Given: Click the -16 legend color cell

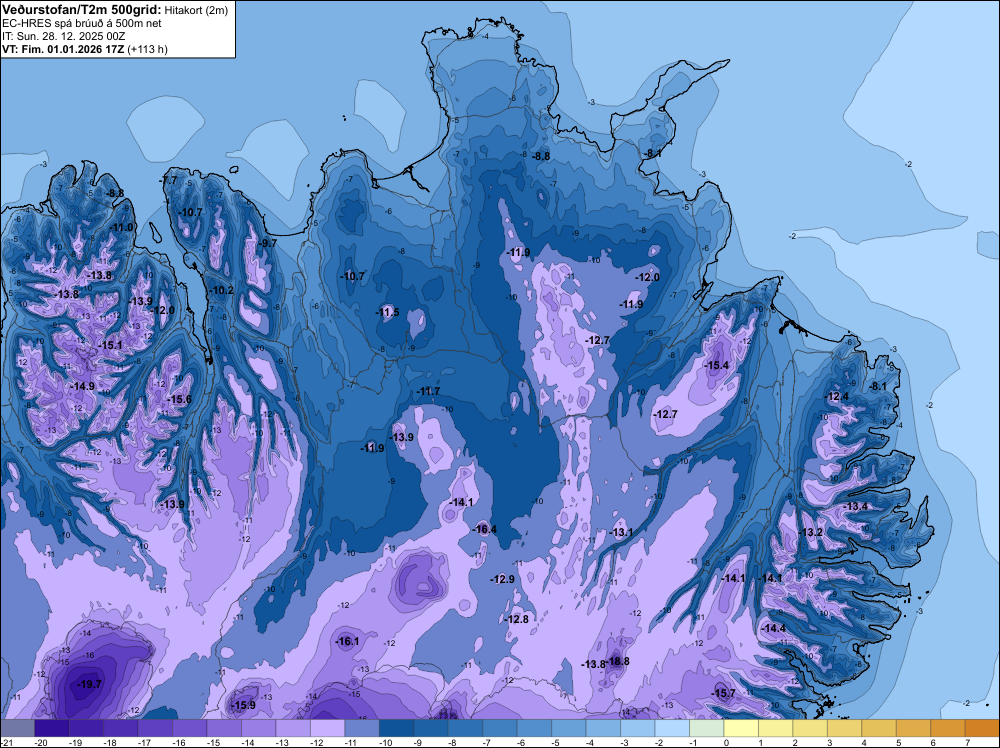Looking at the screenshot, I should [189, 728].
